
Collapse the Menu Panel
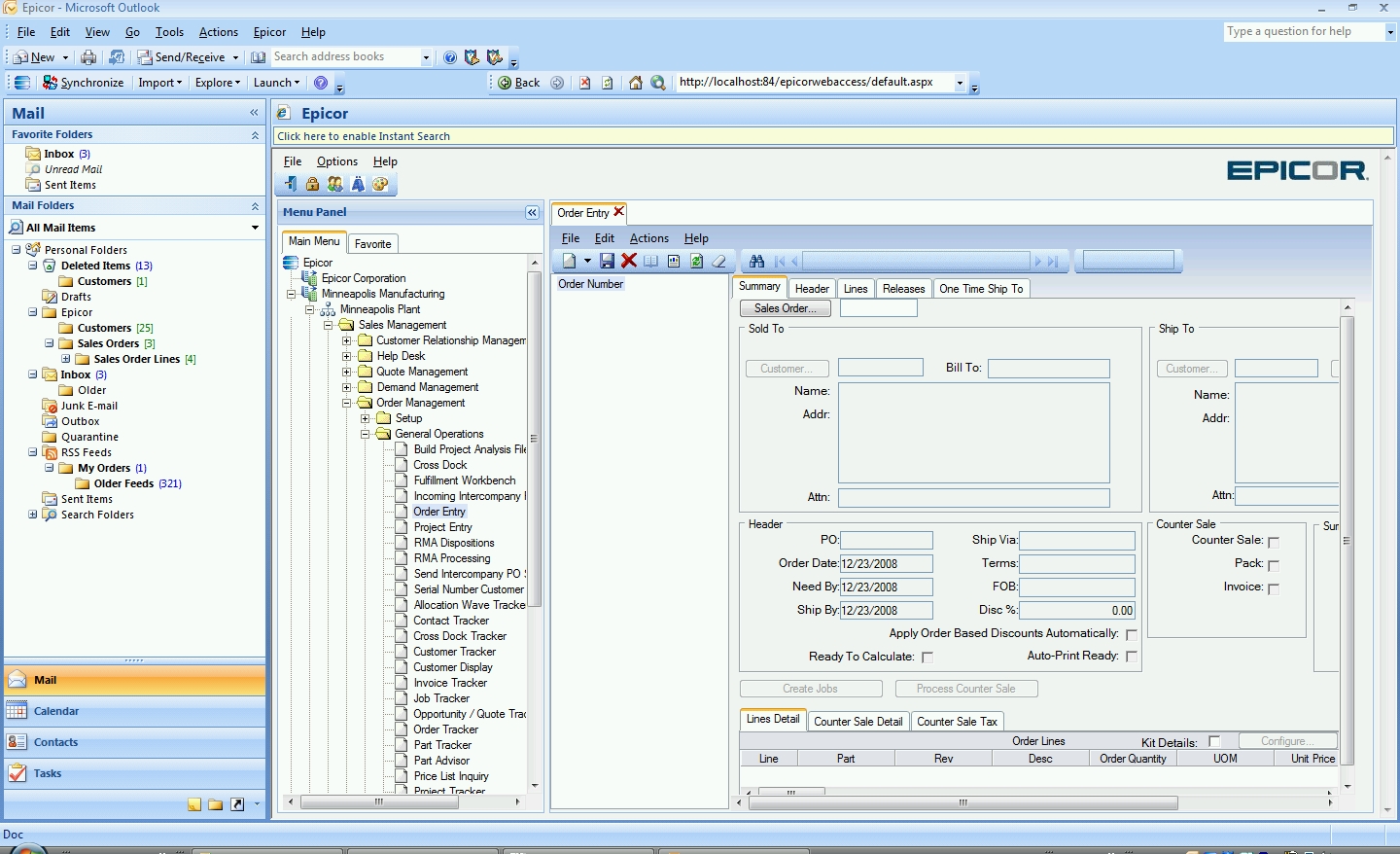click(x=532, y=212)
